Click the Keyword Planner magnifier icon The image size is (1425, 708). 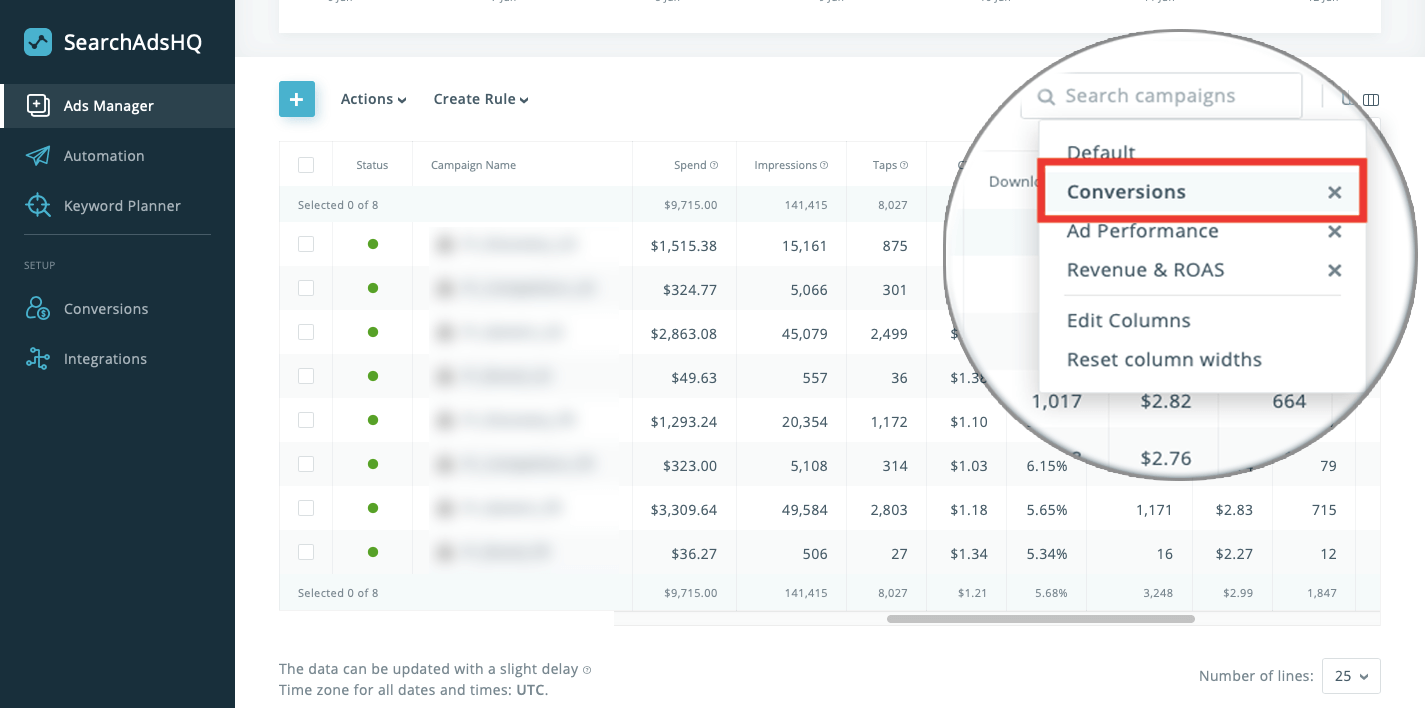tap(38, 205)
